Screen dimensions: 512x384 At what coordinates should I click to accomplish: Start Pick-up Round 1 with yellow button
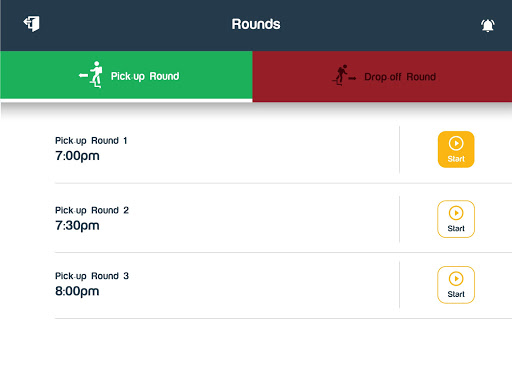click(456, 149)
